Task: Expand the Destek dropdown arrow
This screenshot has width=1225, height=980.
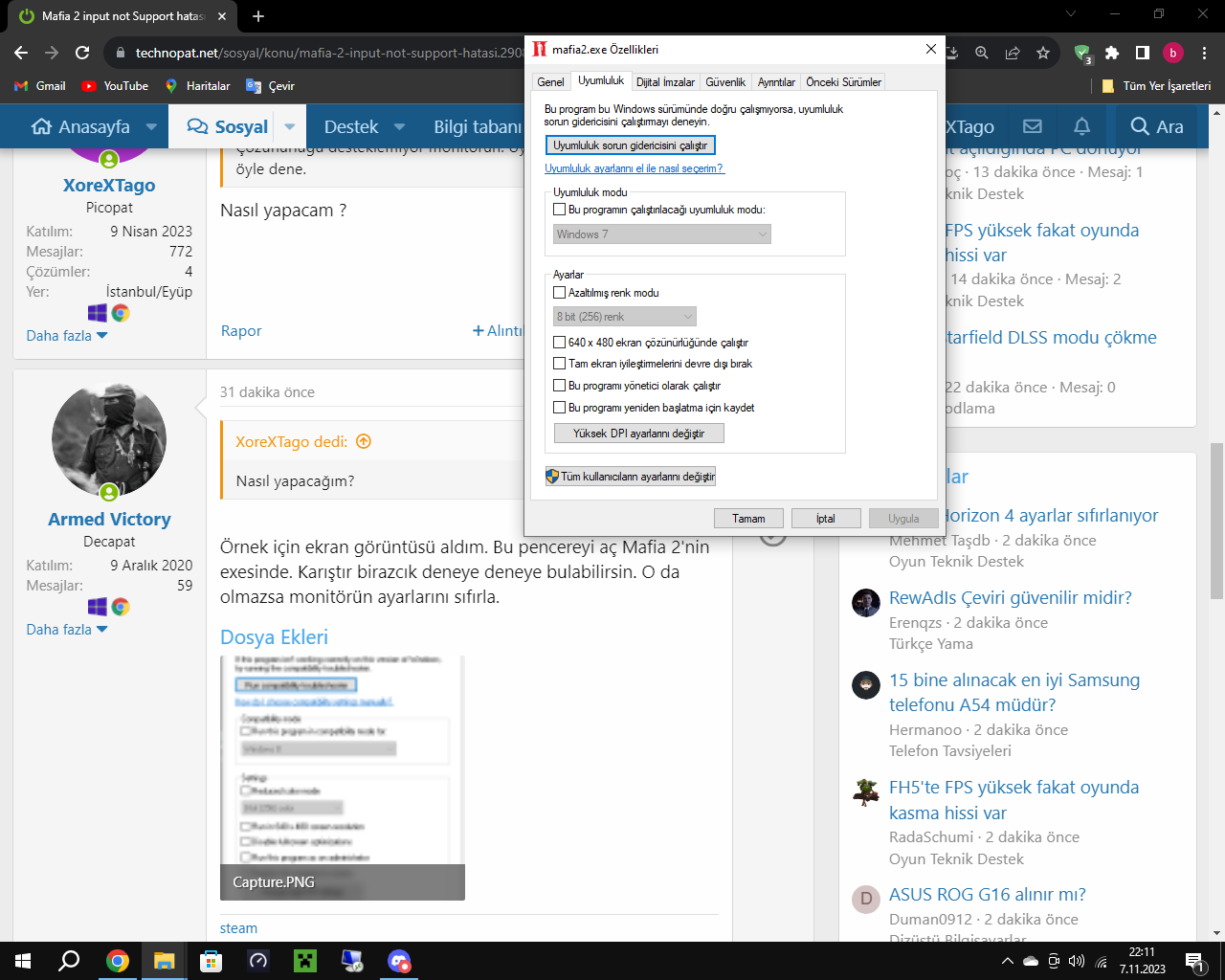Action: (x=400, y=126)
